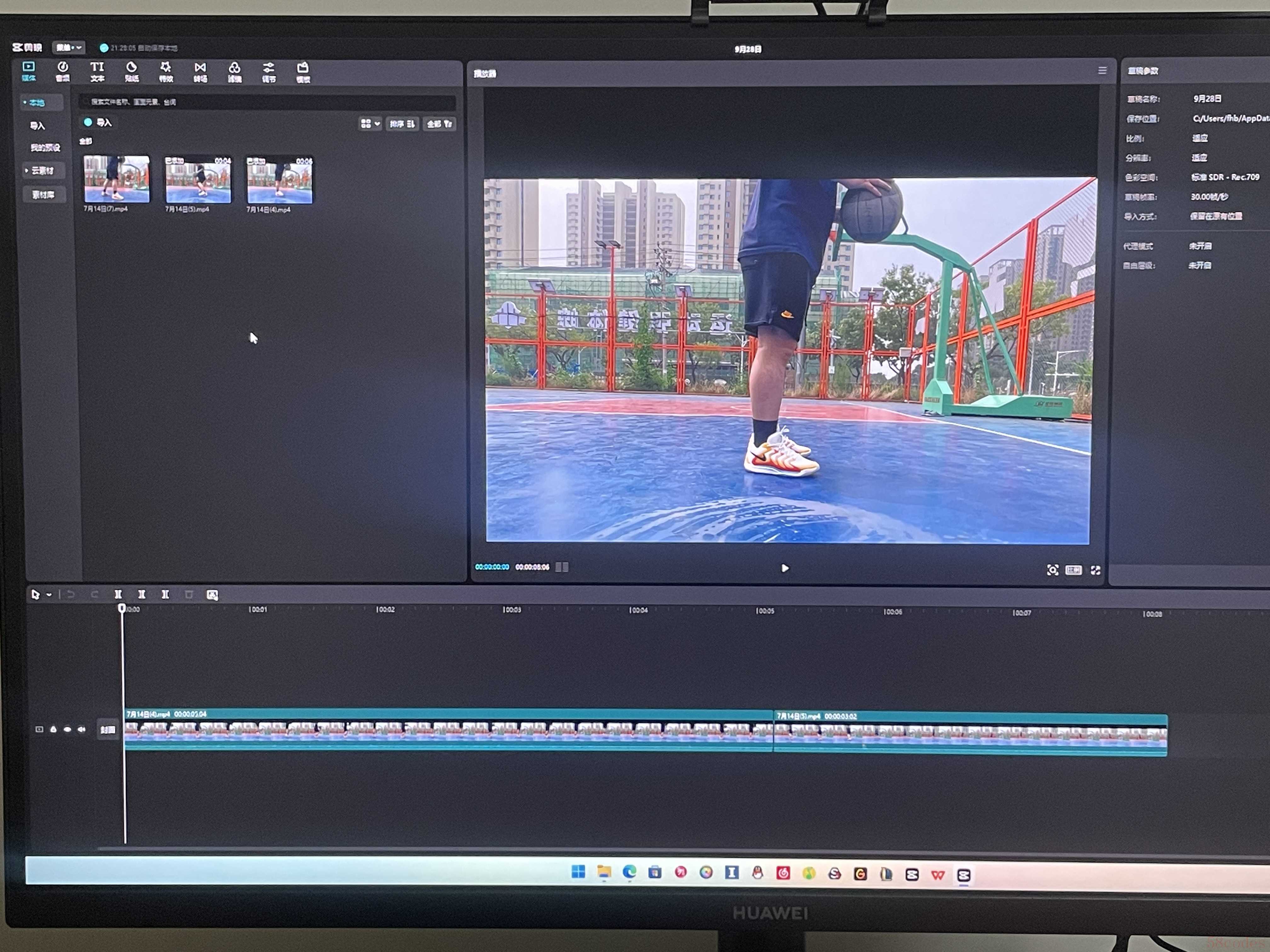Open the 贴纸 (Sticker) panel icon
This screenshot has width=1270, height=952.
[x=131, y=72]
